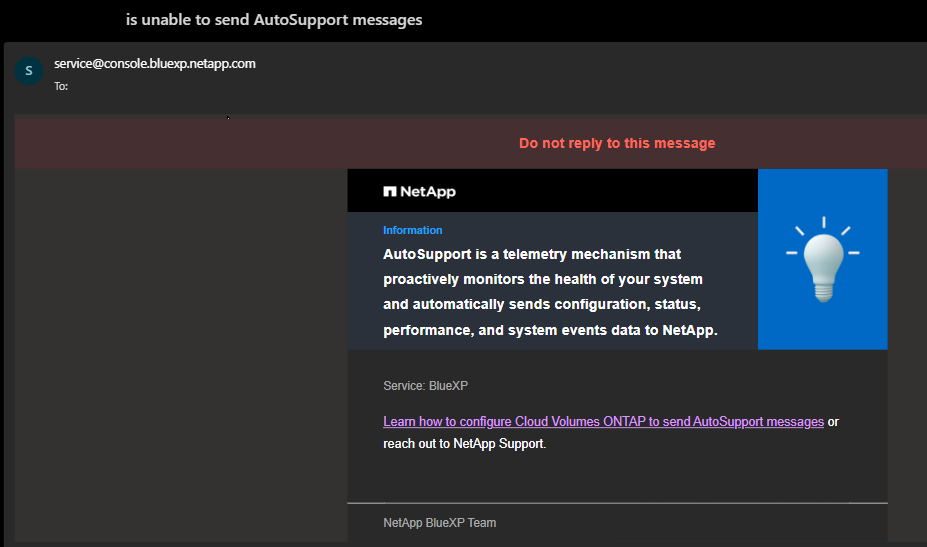Click the bold AutoSupport telemetry description paragraph
Image resolution: width=927 pixels, height=547 pixels.
pos(550,292)
